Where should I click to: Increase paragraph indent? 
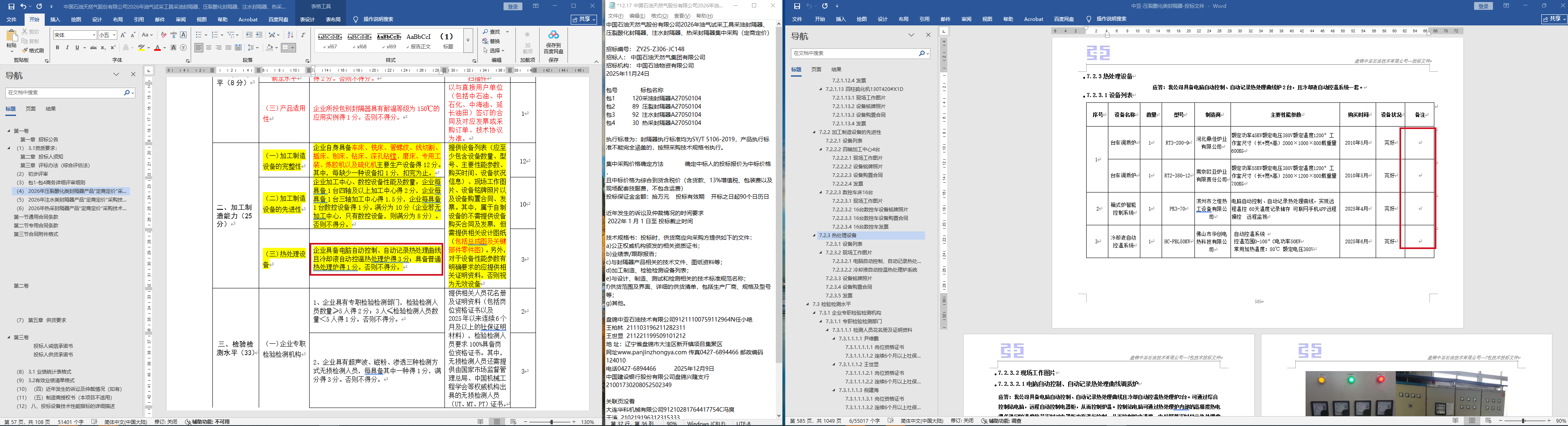pos(259,35)
